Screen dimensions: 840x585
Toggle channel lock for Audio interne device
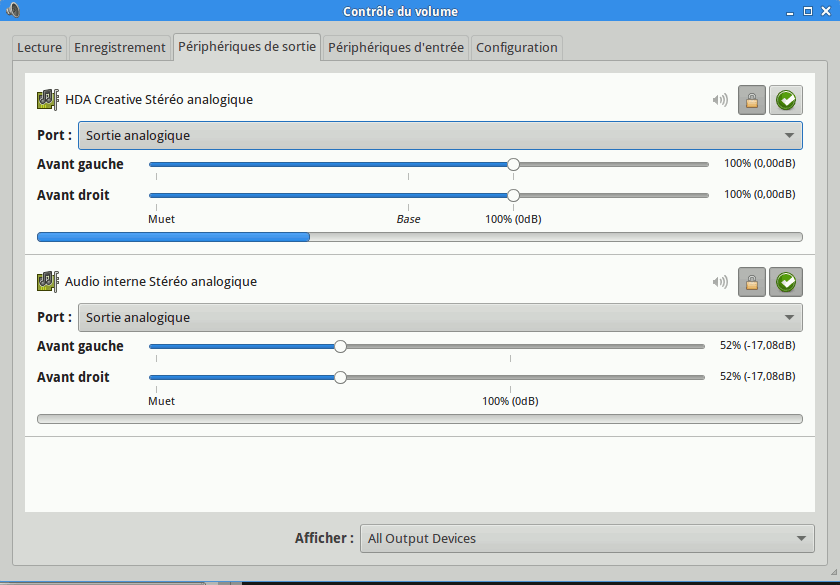752,282
